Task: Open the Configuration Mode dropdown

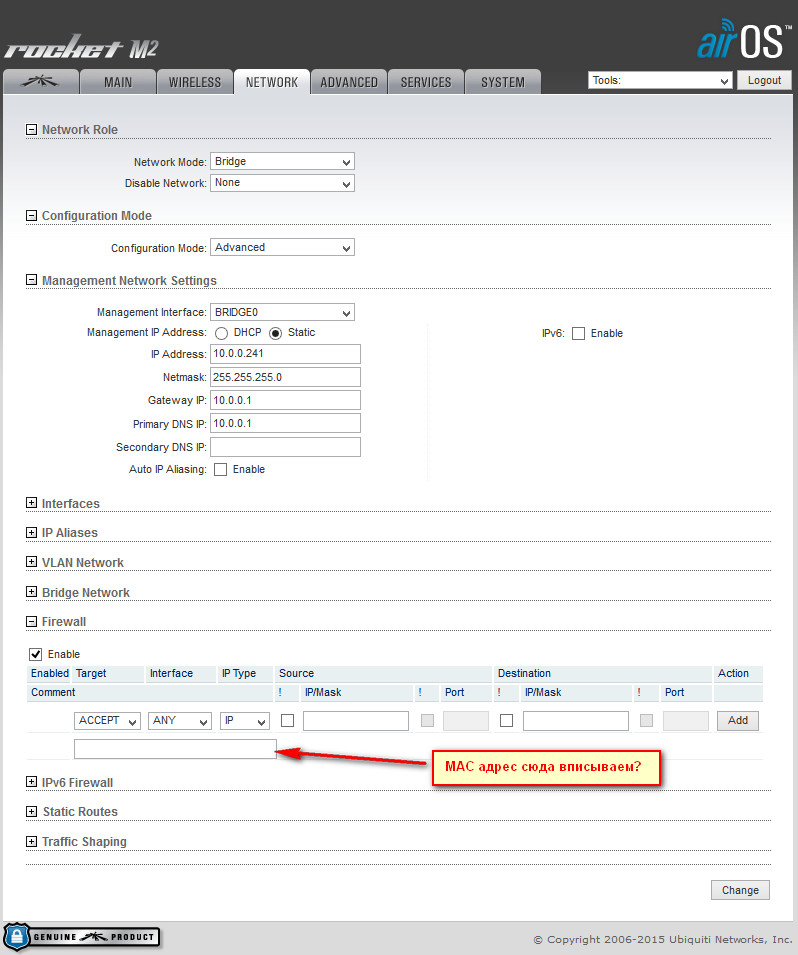Action: coord(282,247)
